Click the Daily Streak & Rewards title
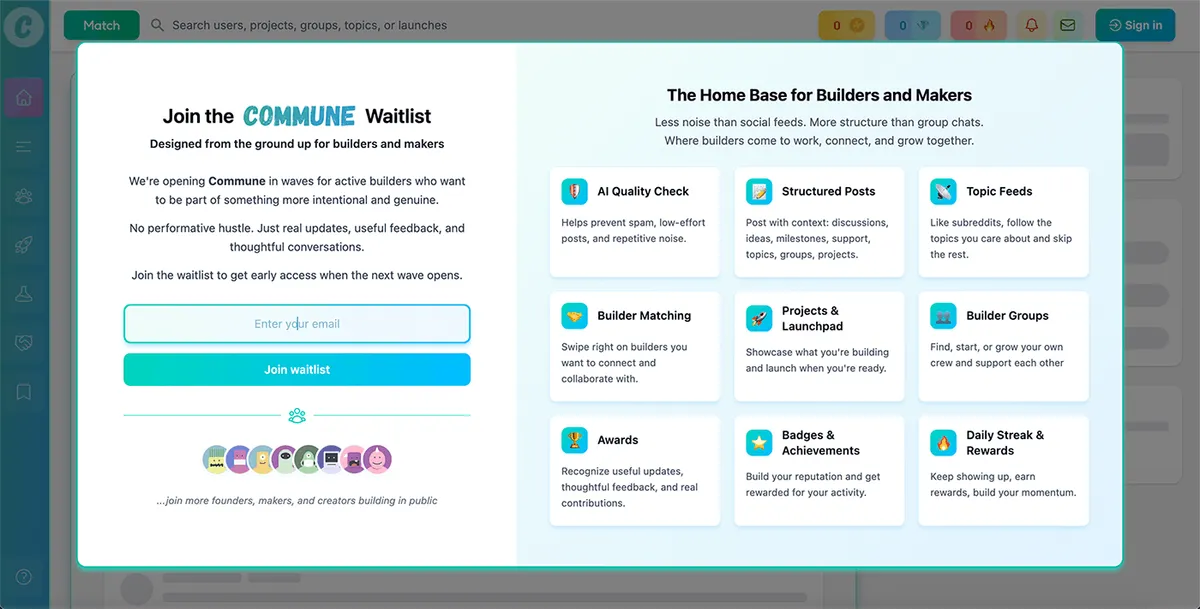The image size is (1200, 609). pos(1005,443)
